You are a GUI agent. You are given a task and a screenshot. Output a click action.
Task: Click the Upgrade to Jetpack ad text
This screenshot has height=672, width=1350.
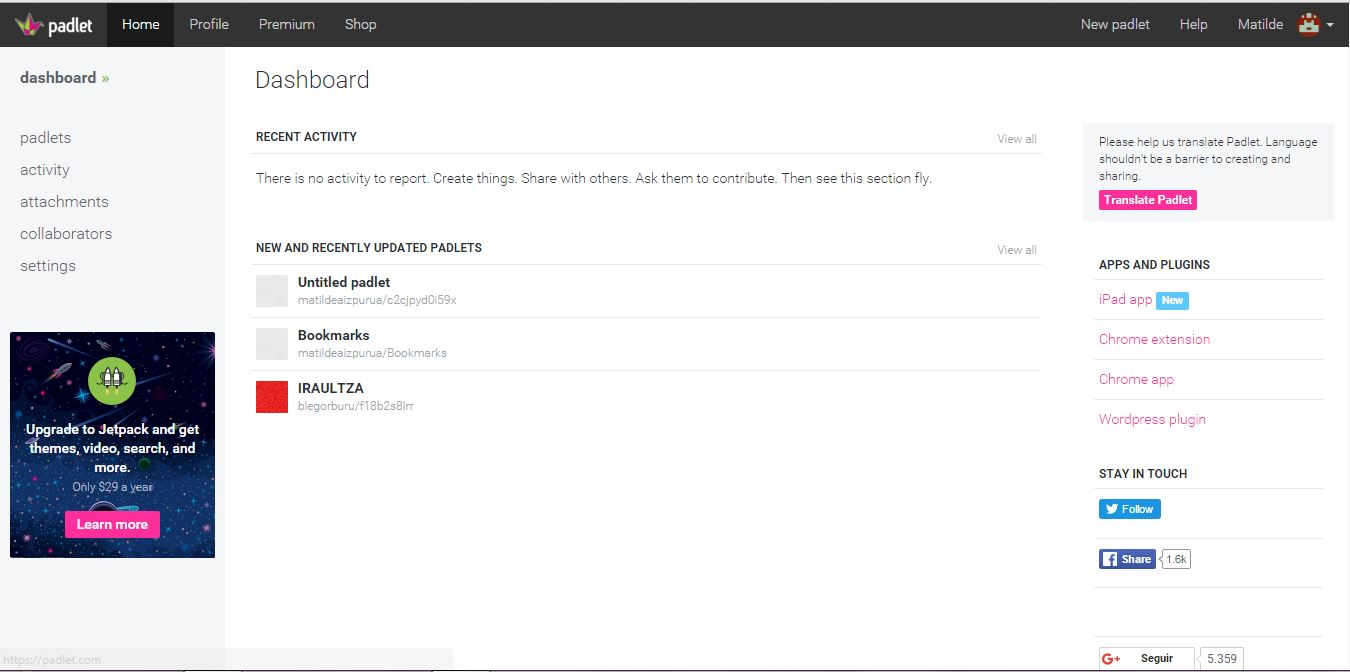pos(112,448)
